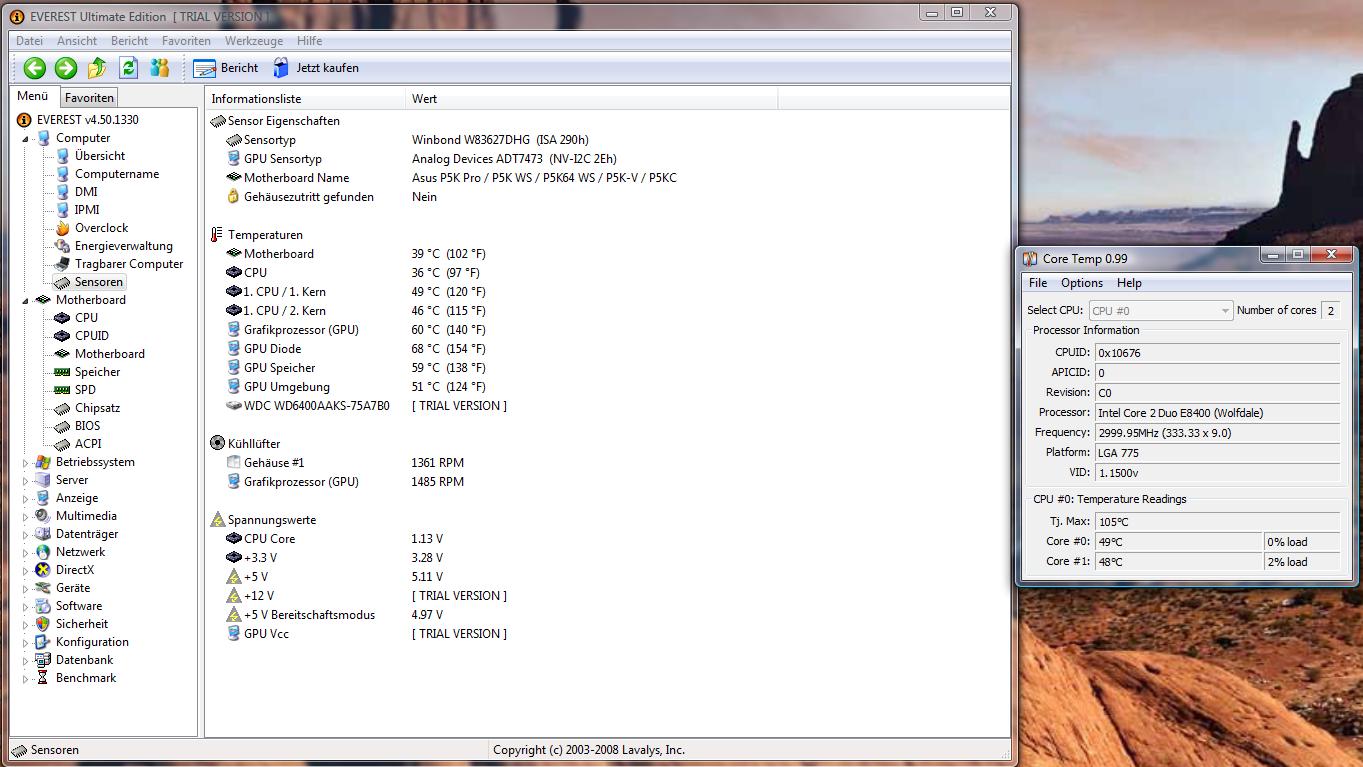Select the Chipsatz tree item
This screenshot has width=1363, height=767.
tap(99, 408)
